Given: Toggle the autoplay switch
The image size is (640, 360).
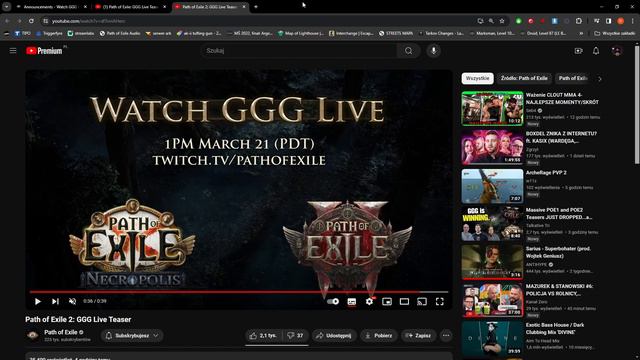Looking at the screenshot, I should (333, 301).
